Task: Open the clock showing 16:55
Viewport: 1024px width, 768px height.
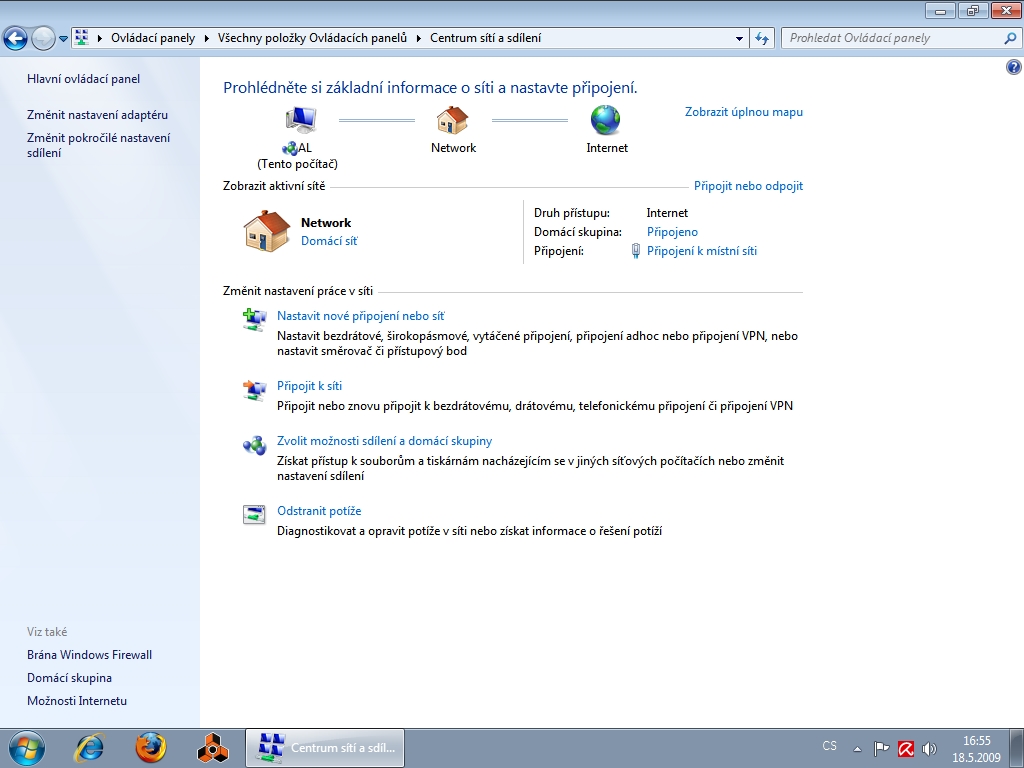Action: tap(976, 749)
